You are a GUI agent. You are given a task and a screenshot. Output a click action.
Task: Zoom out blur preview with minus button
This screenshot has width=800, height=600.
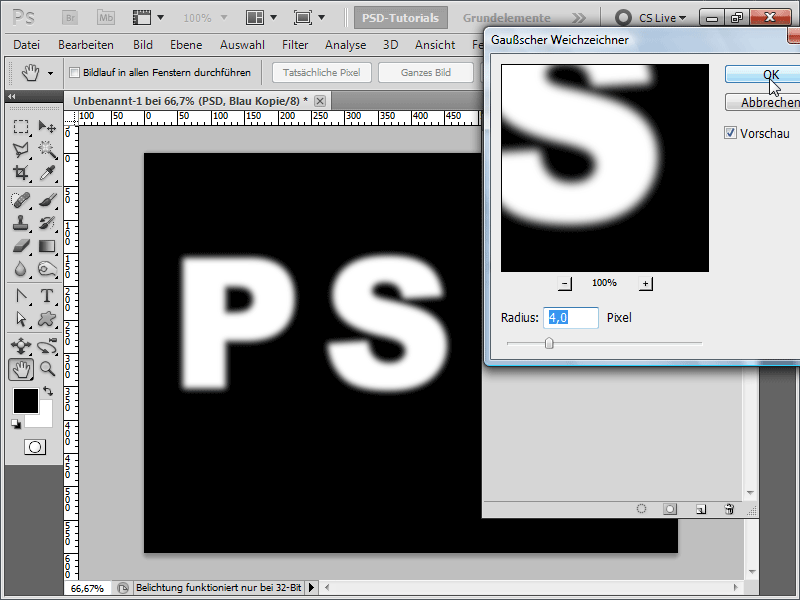(x=564, y=283)
